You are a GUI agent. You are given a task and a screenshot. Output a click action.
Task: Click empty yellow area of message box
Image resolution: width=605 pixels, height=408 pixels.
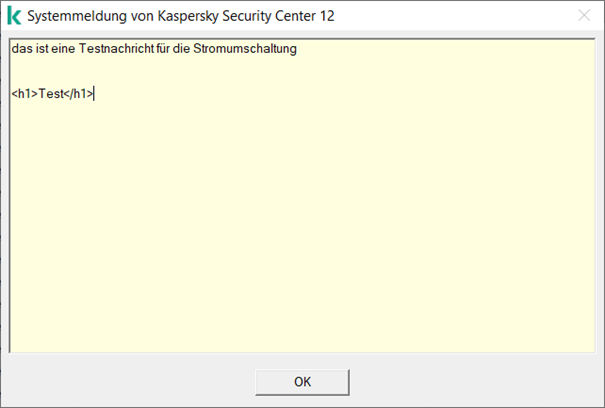coord(300,230)
